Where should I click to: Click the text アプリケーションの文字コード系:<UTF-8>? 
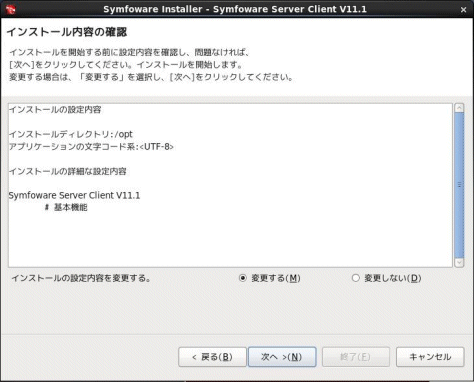click(x=91, y=147)
